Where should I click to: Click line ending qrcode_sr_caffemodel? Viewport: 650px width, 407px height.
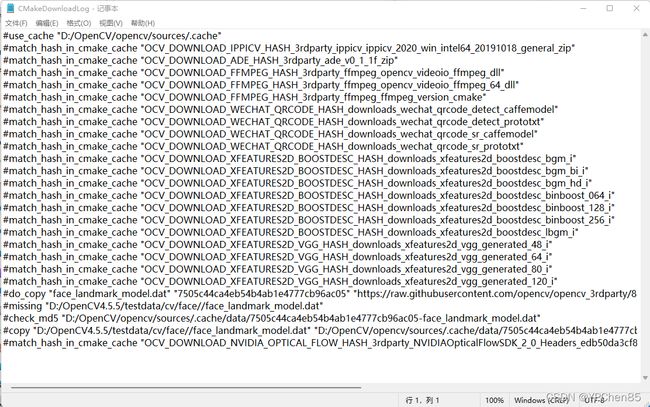pos(270,134)
